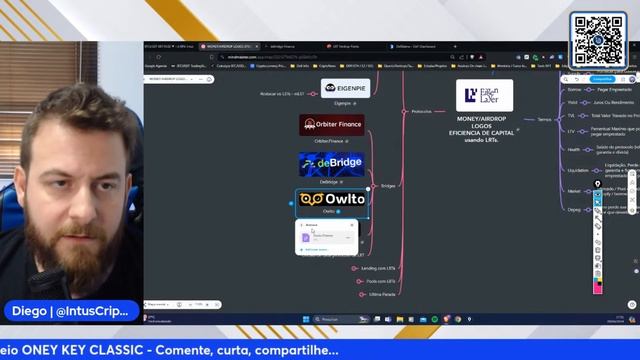The image size is (640, 360).
Task: Collapse the Protocolos branch circle
Action: 403,111
